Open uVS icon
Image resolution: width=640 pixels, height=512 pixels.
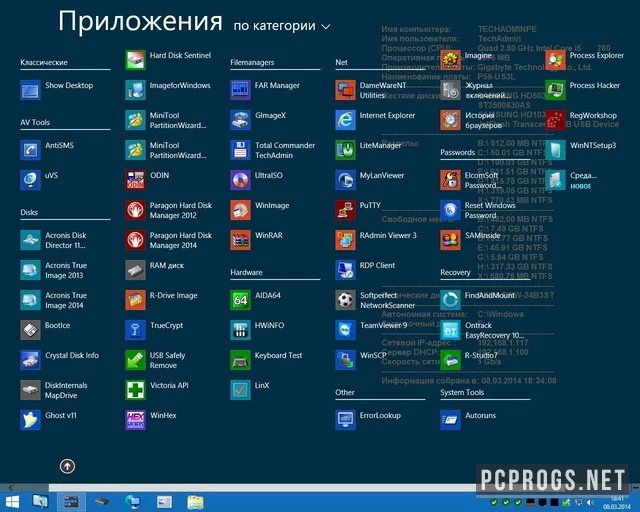(30, 180)
